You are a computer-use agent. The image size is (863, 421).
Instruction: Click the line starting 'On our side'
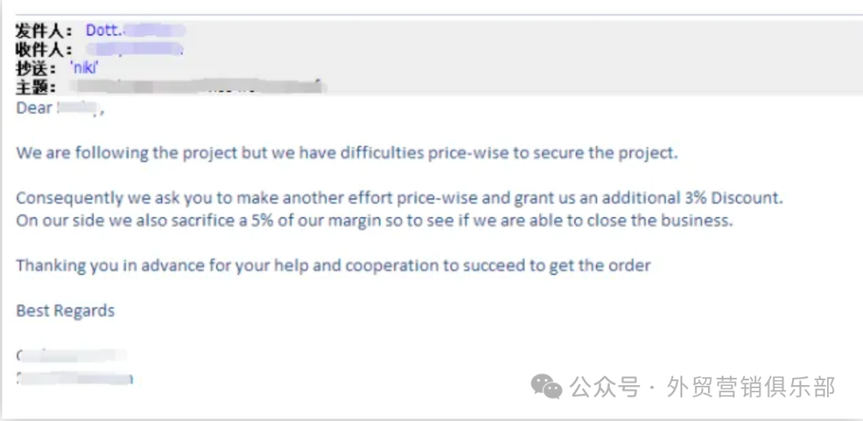click(374, 220)
